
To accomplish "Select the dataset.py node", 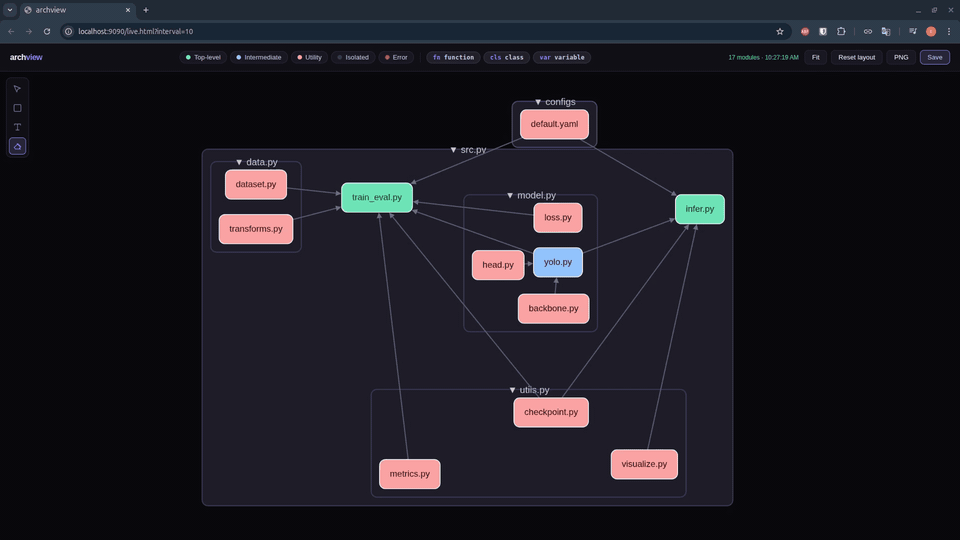I will tap(256, 184).
